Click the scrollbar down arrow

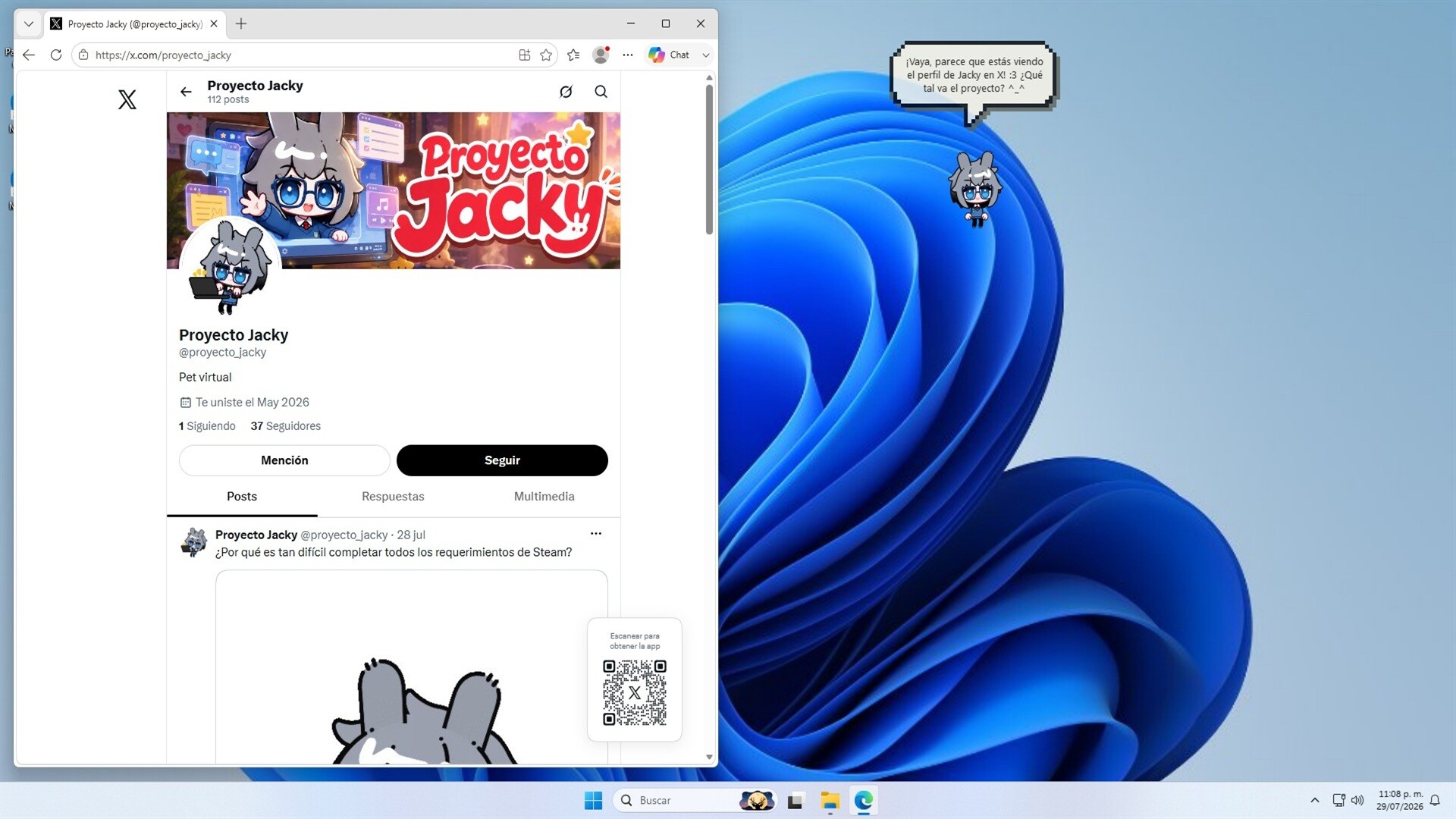(x=709, y=757)
